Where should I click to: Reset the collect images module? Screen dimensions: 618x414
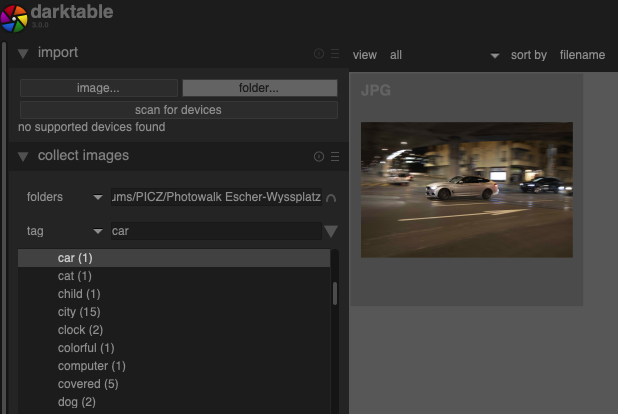pyautogui.click(x=319, y=157)
